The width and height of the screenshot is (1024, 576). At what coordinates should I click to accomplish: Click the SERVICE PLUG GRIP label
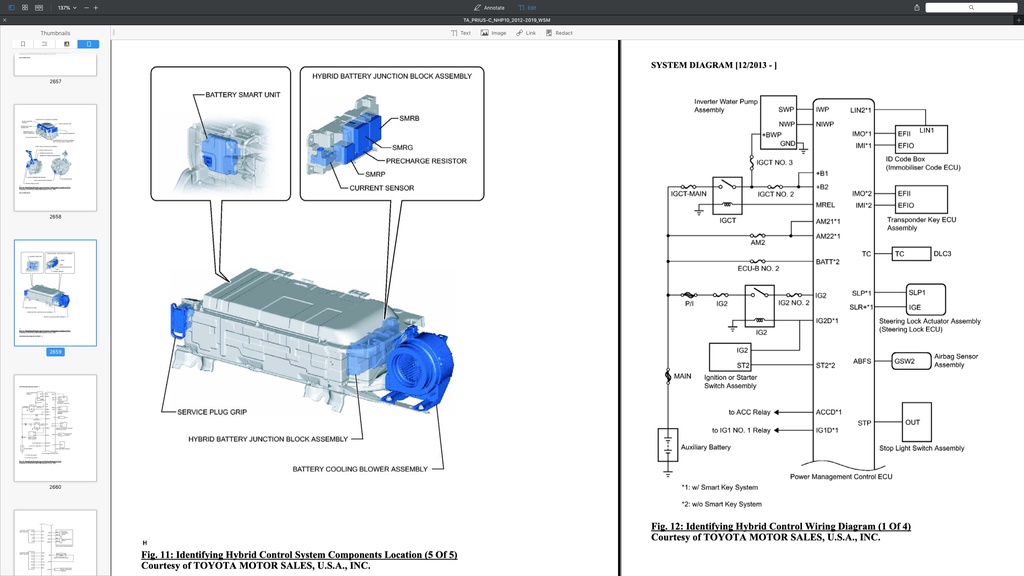point(212,412)
